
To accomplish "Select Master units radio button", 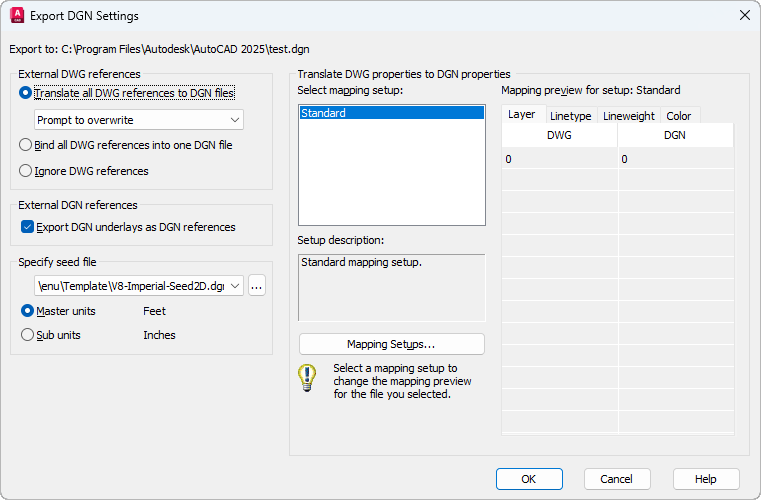I will pos(27,311).
